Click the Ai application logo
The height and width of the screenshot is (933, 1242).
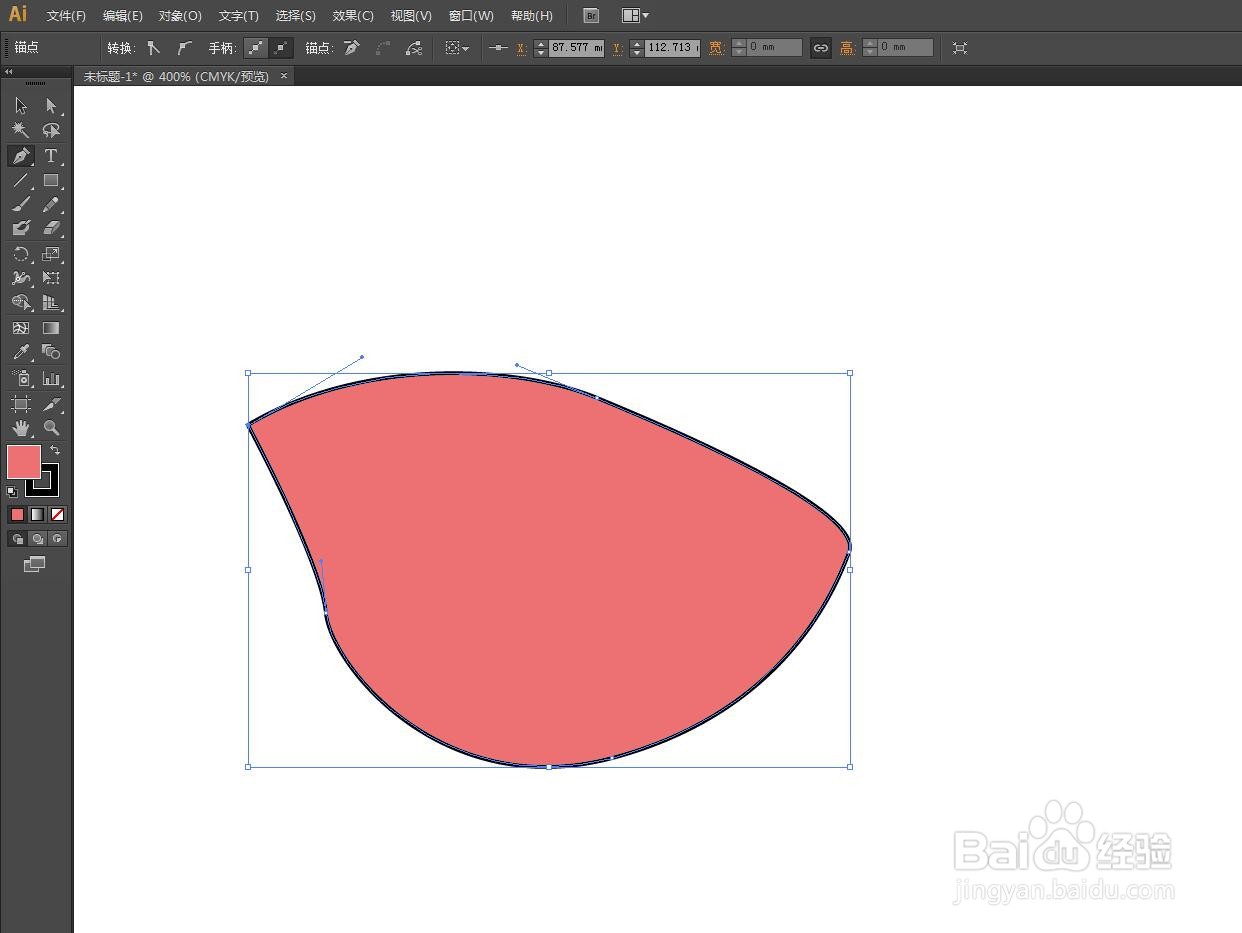(18, 14)
